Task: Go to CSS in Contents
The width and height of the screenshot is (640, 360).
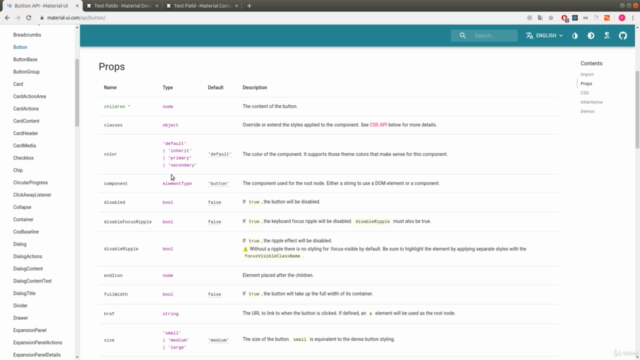Action: click(584, 93)
